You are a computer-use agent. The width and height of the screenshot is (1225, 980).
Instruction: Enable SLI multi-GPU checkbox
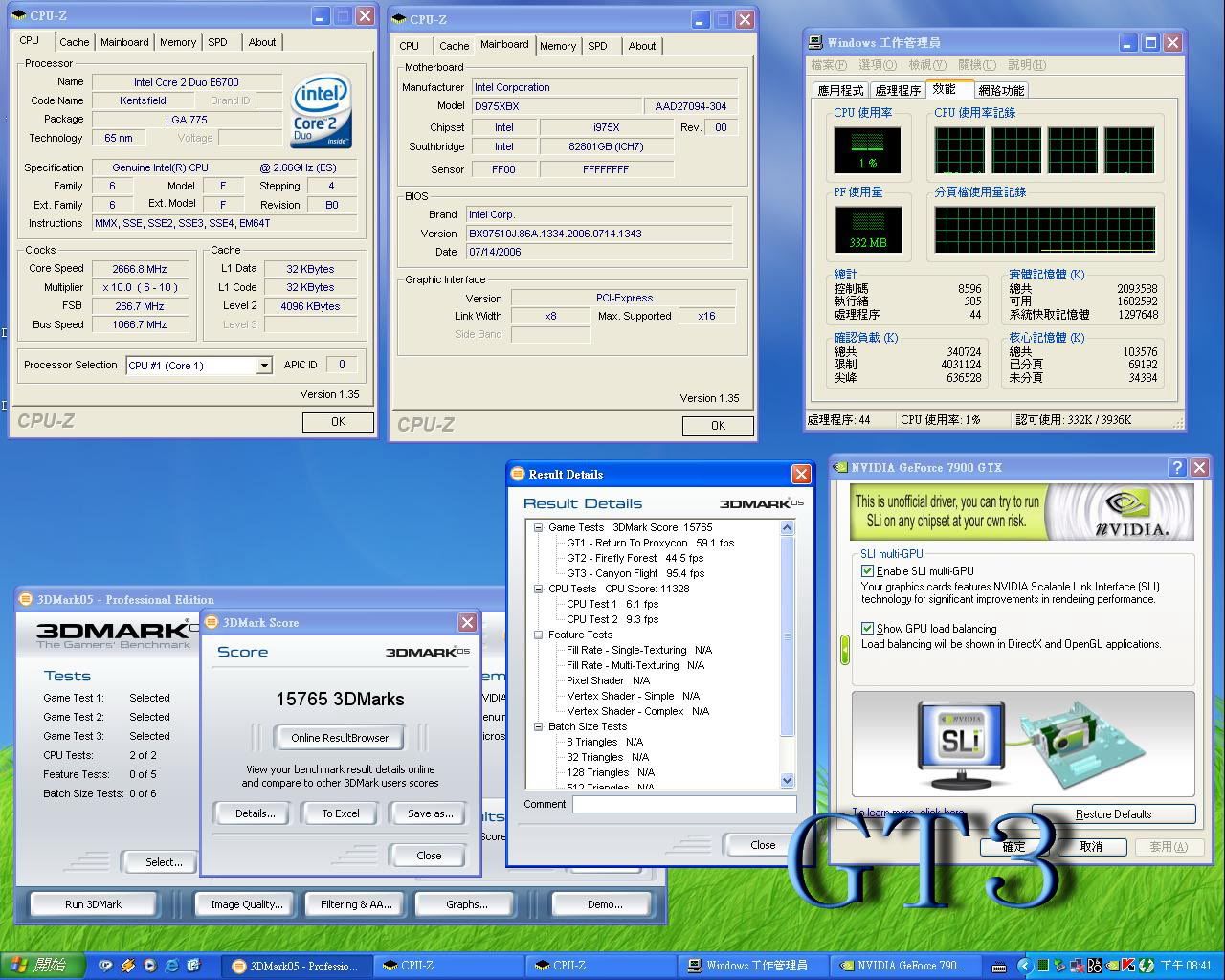(x=867, y=570)
